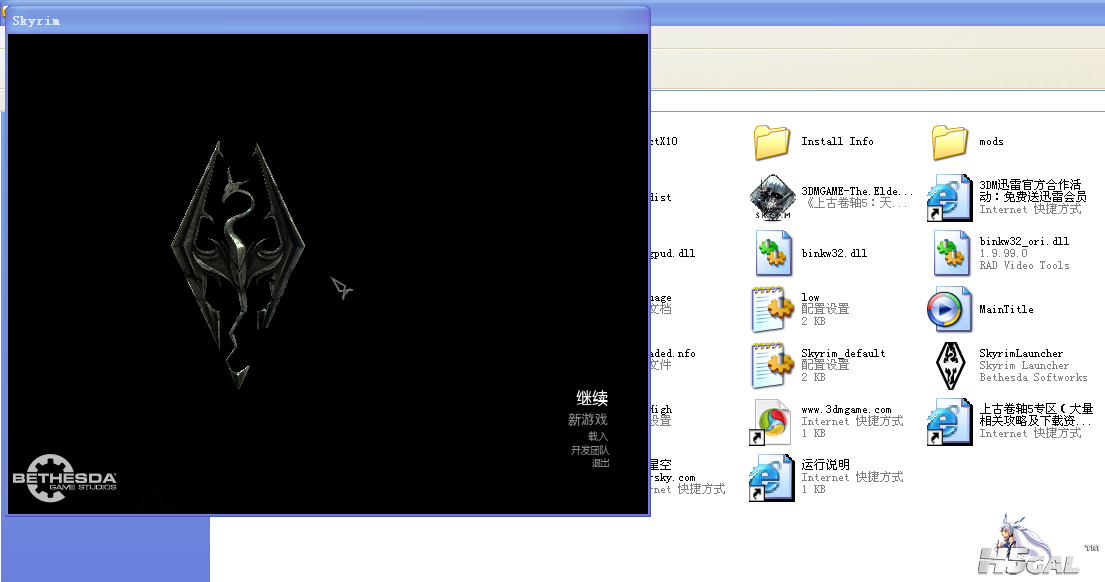Viewport: 1105px width, 582px height.
Task: Select the 上古卷轴5专区 shortcut icon
Action: pyautogui.click(x=949, y=422)
